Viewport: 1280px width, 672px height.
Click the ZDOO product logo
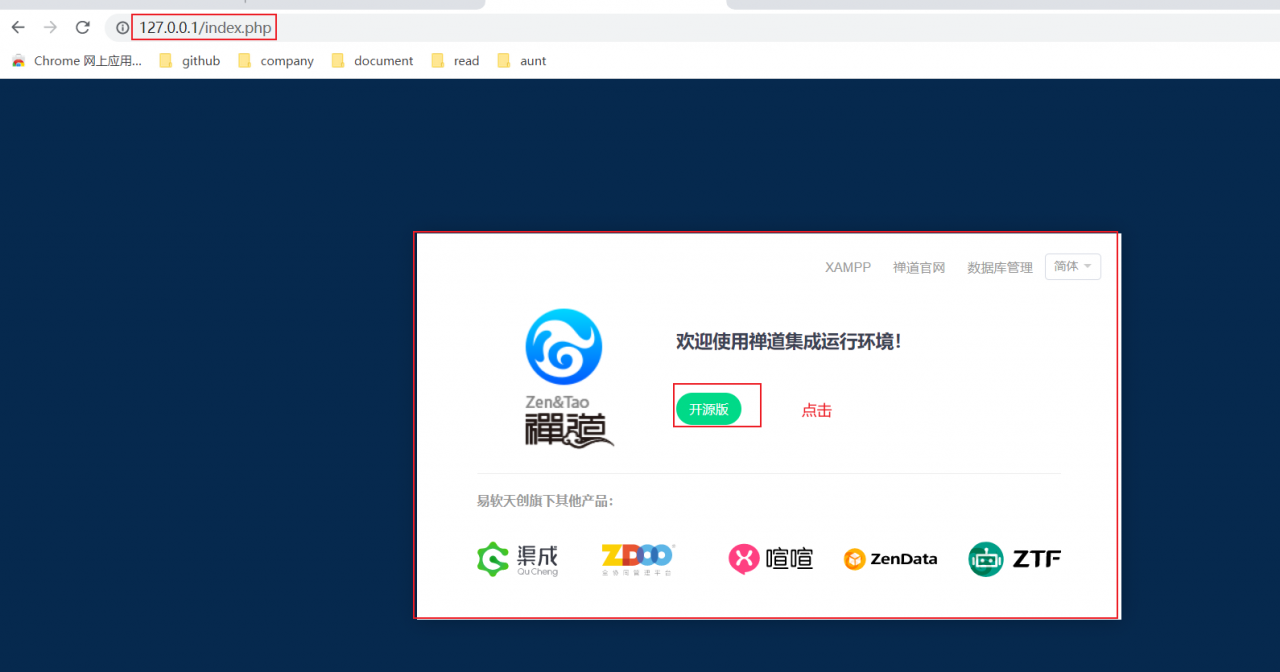tap(637, 558)
